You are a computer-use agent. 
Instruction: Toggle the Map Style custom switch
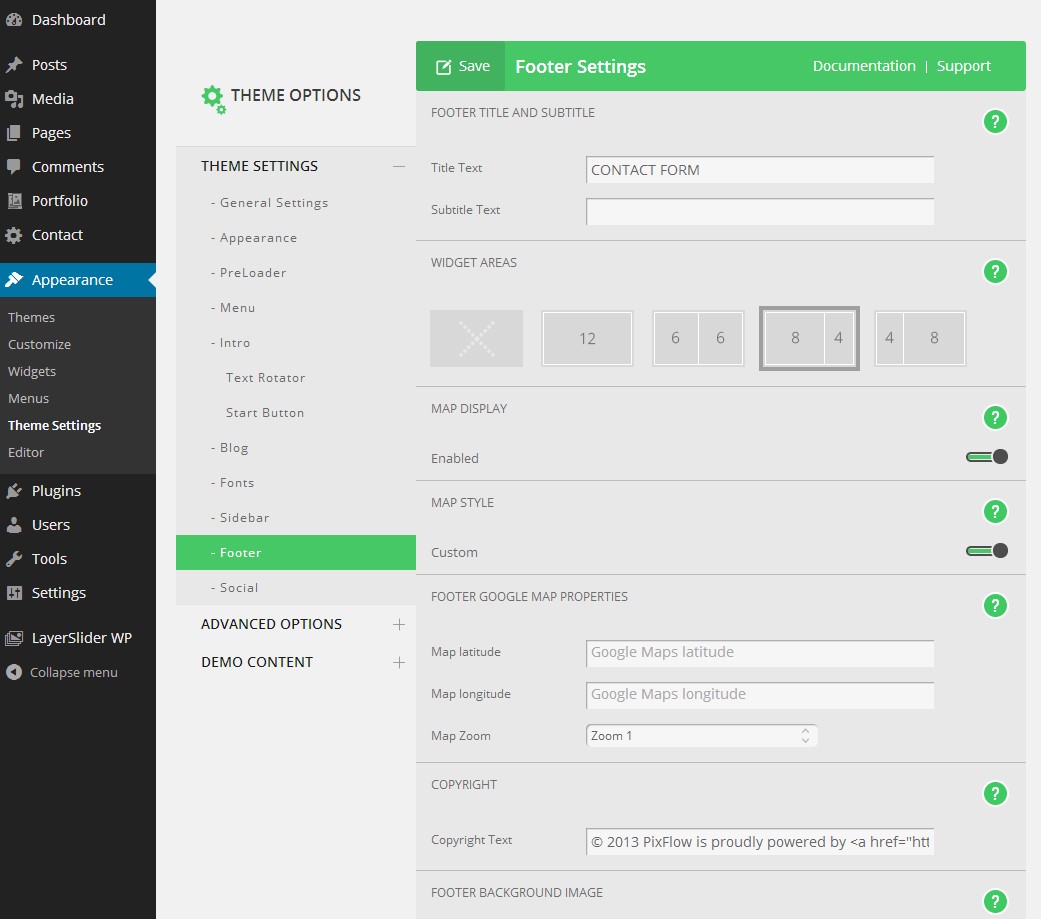(x=986, y=551)
